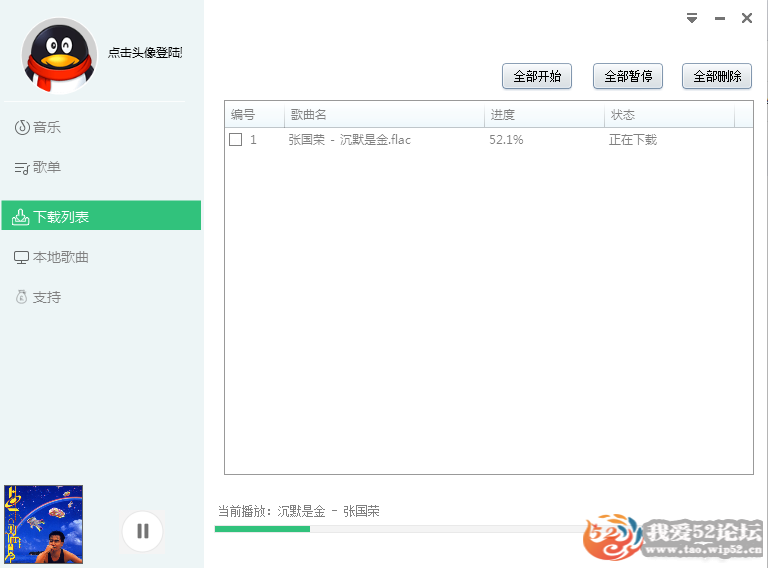The image size is (768, 568).
Task: Click the 正在下载 status text
Action: click(x=633, y=140)
